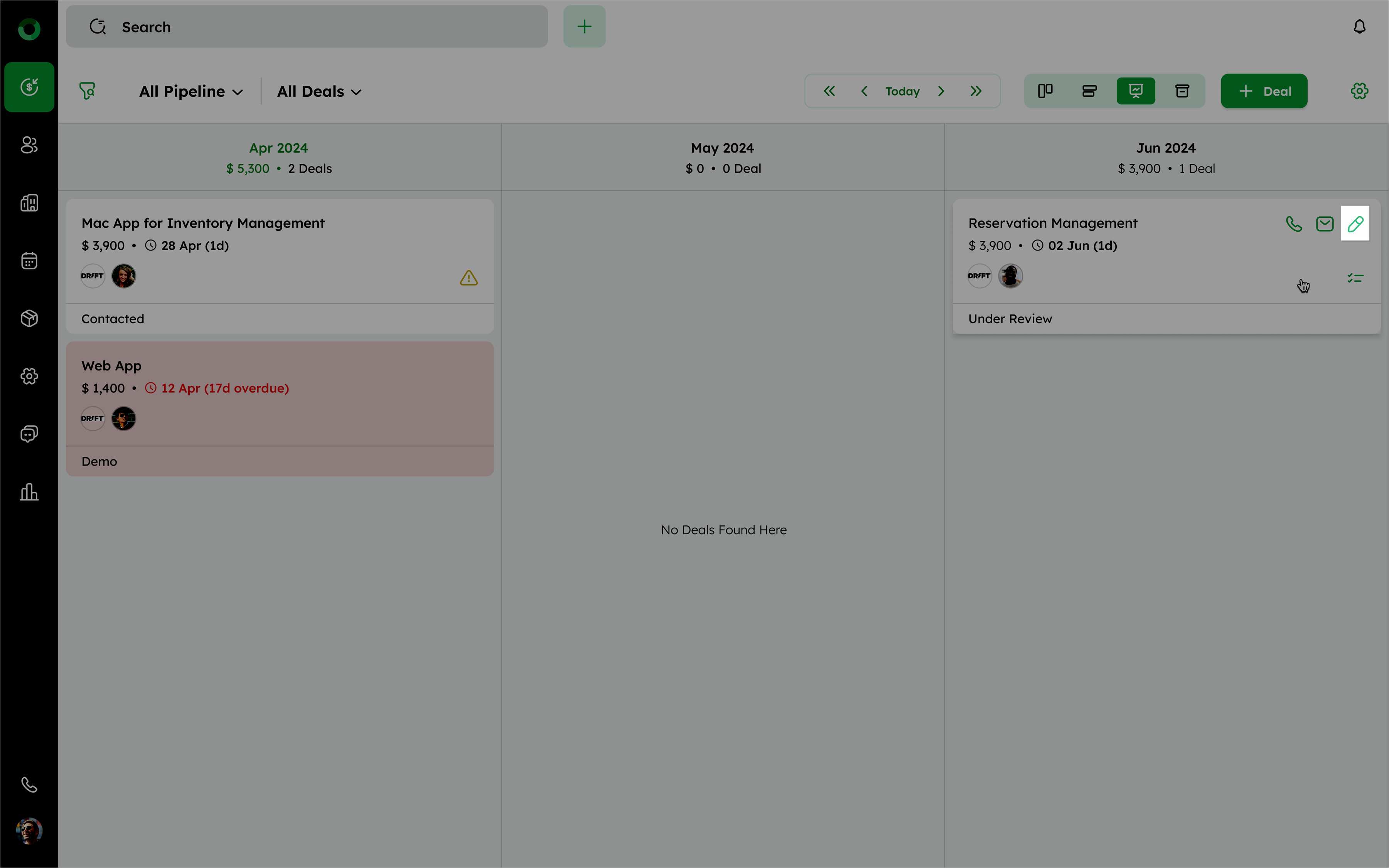This screenshot has height=868, width=1389.
Task: Click into the Search field
Action: (x=307, y=27)
